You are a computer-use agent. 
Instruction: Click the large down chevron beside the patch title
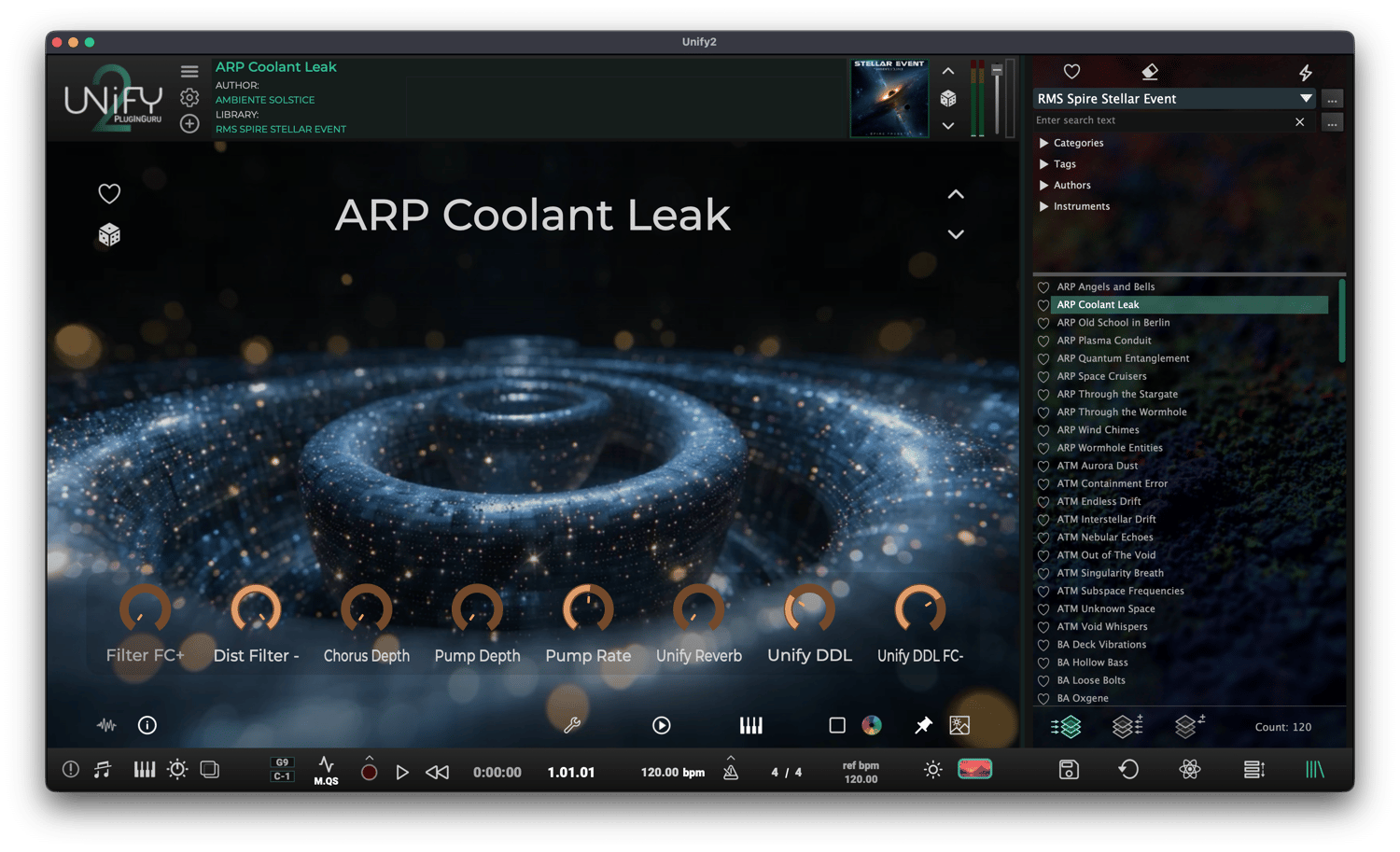(956, 234)
